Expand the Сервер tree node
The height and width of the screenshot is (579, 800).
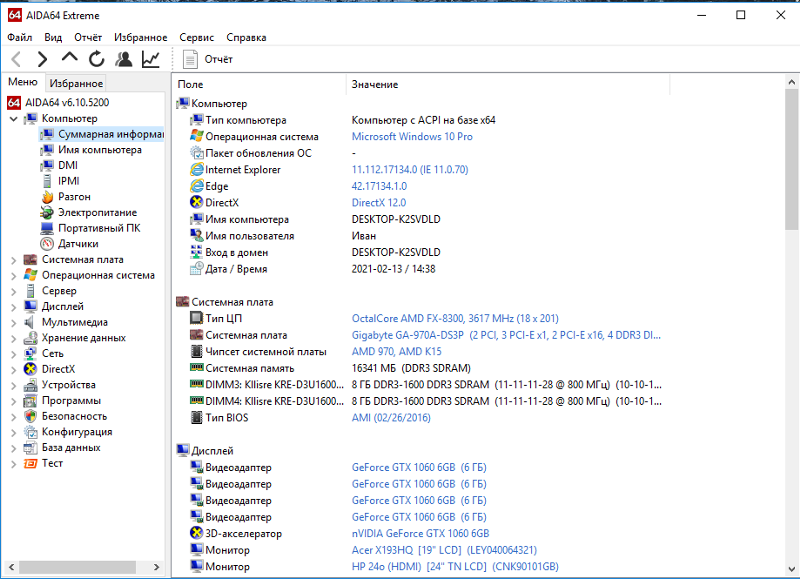pyautogui.click(x=14, y=291)
